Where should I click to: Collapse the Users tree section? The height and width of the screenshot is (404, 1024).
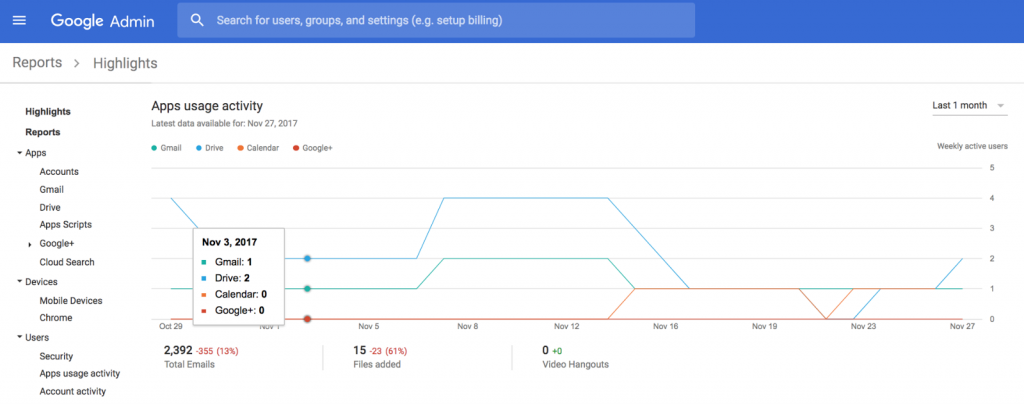[x=20, y=337]
